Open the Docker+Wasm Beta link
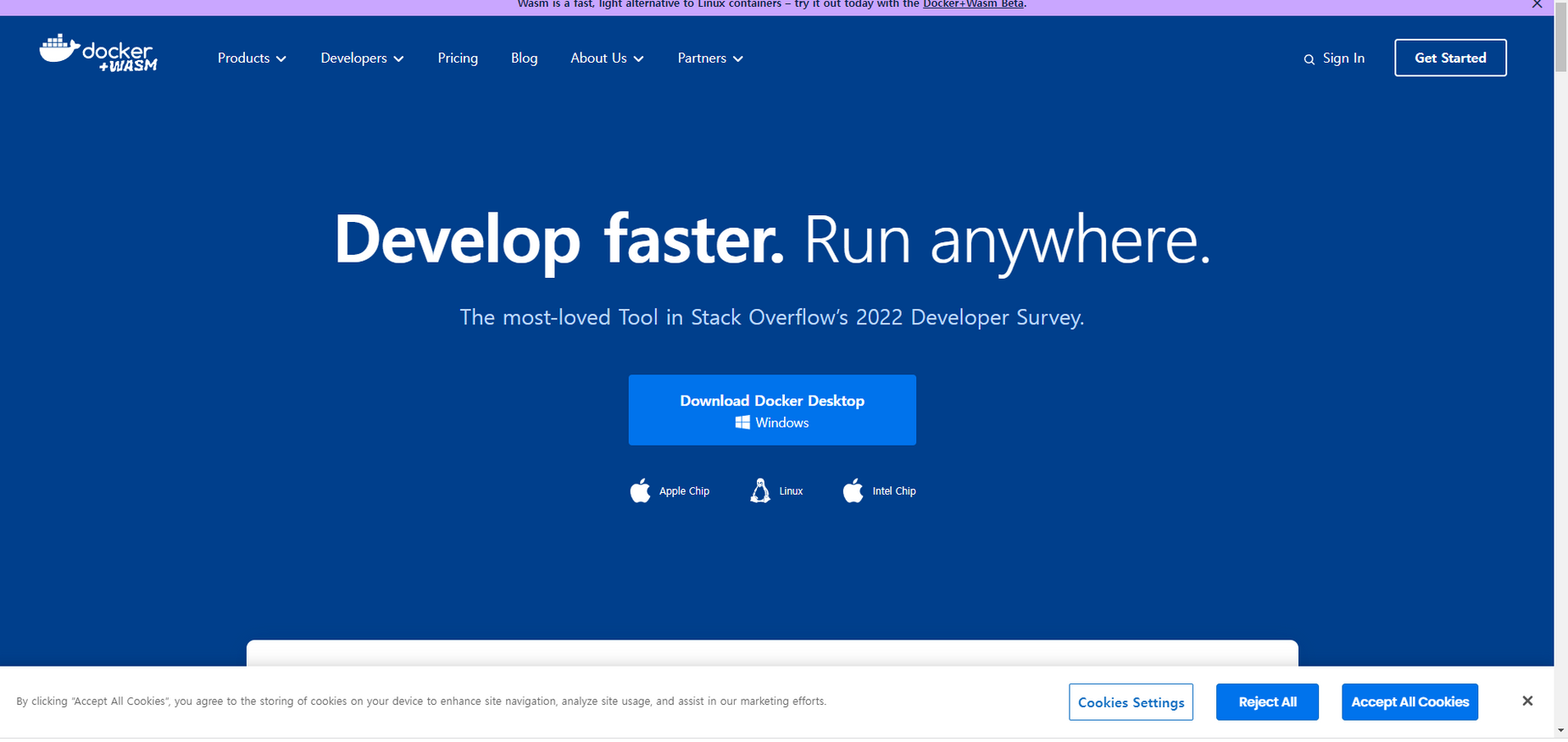Image resolution: width=1568 pixels, height=742 pixels. point(973,4)
